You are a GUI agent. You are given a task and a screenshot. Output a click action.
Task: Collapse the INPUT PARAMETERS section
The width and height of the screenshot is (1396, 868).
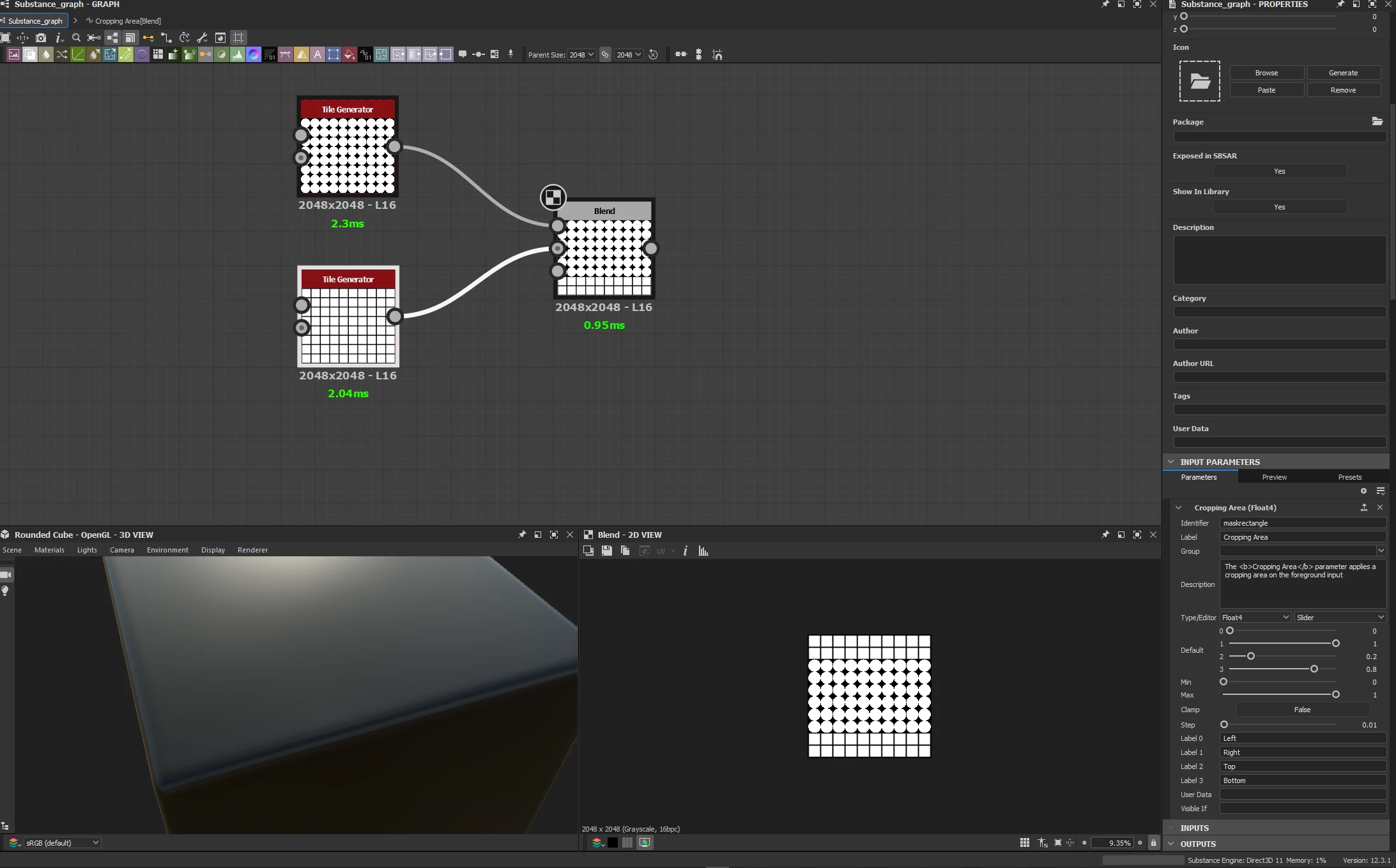click(x=1170, y=462)
